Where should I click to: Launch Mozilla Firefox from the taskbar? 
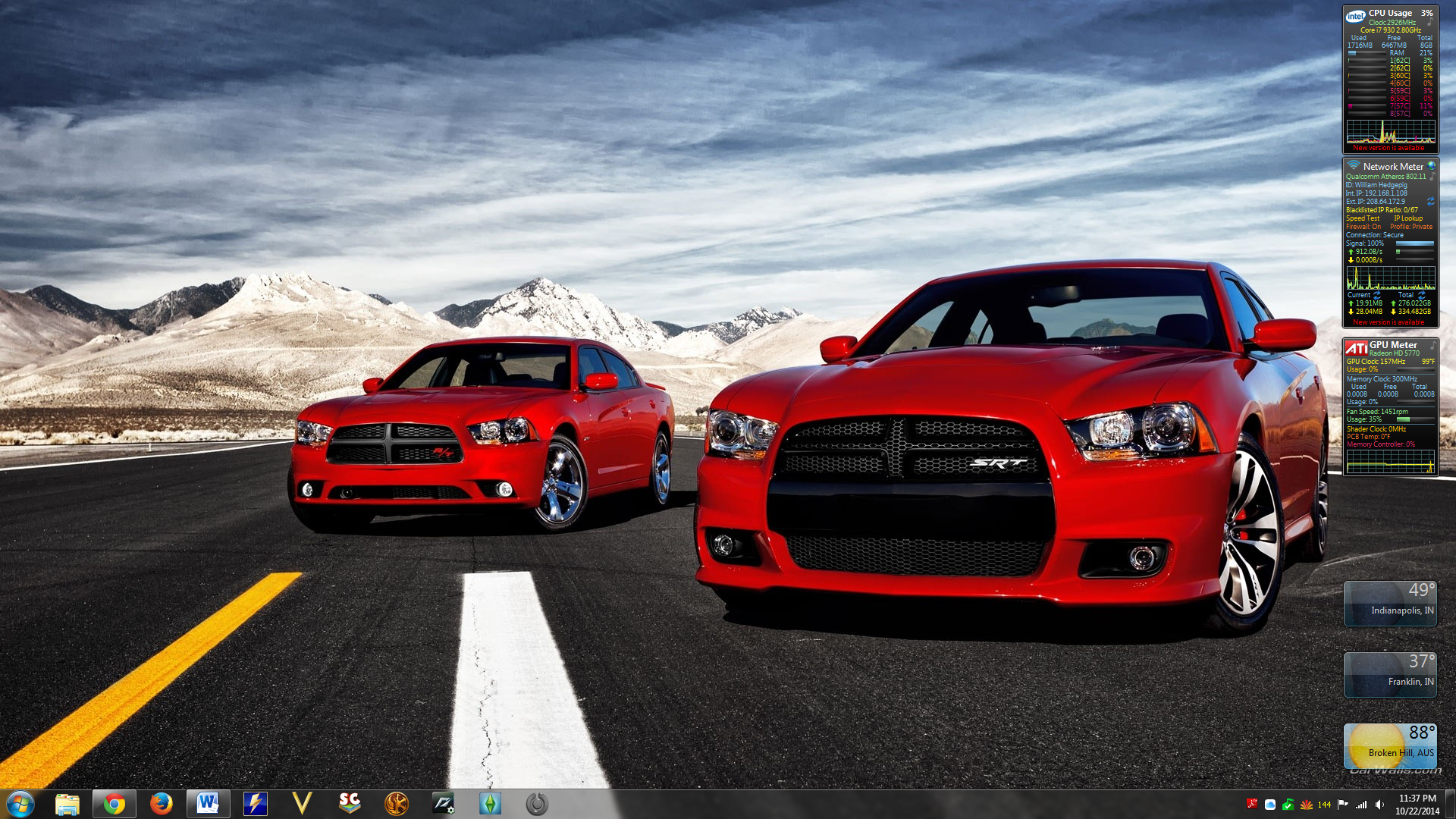(161, 803)
